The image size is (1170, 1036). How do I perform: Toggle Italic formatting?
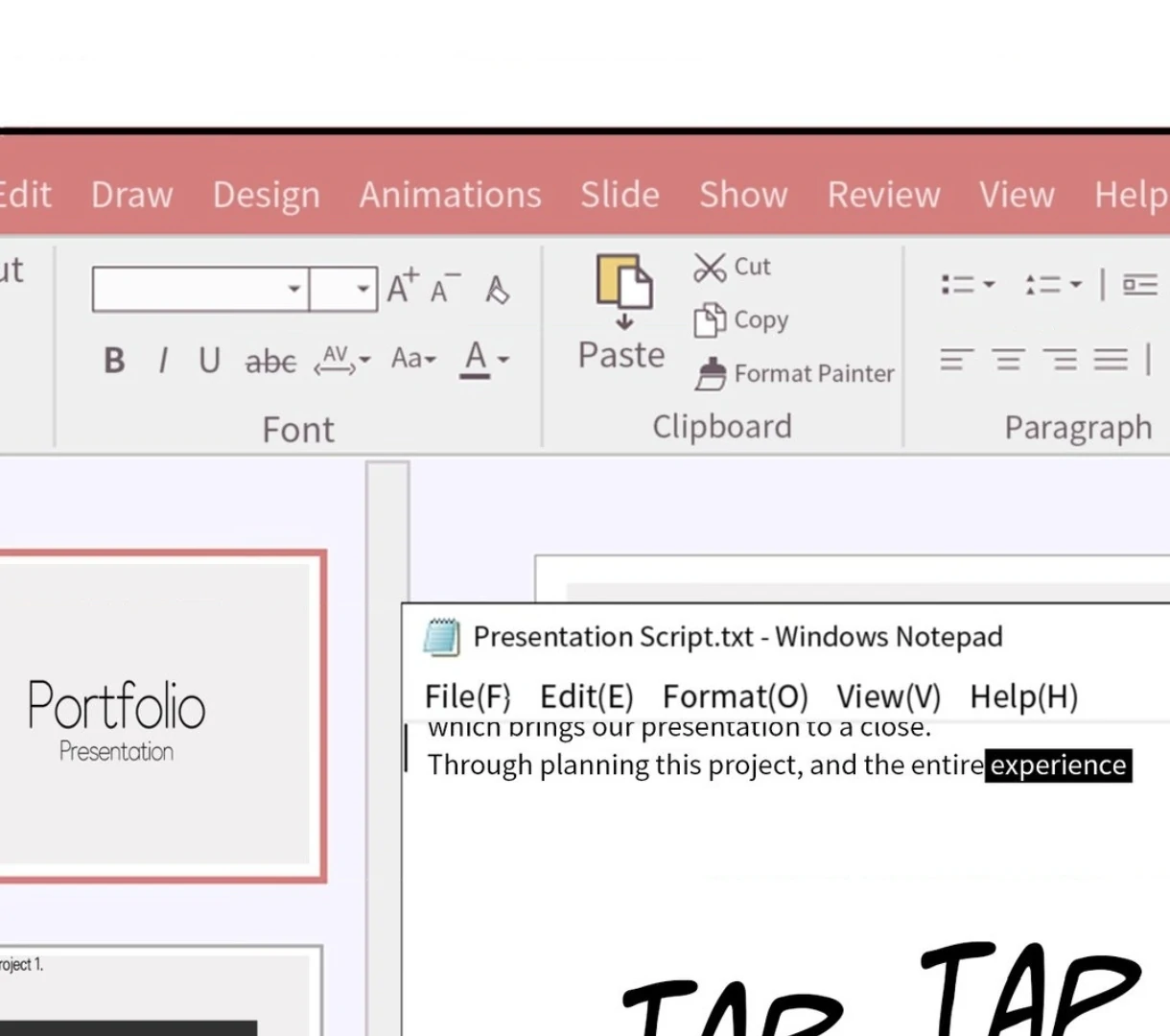click(163, 361)
